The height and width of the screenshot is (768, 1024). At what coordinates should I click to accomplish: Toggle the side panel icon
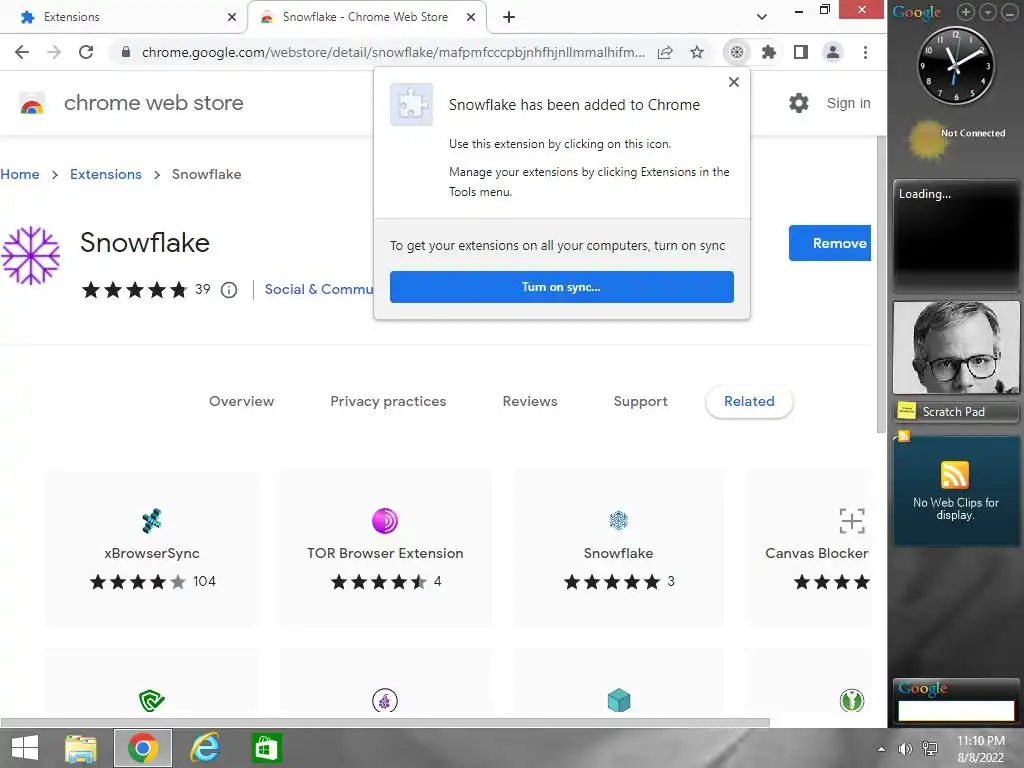click(801, 52)
